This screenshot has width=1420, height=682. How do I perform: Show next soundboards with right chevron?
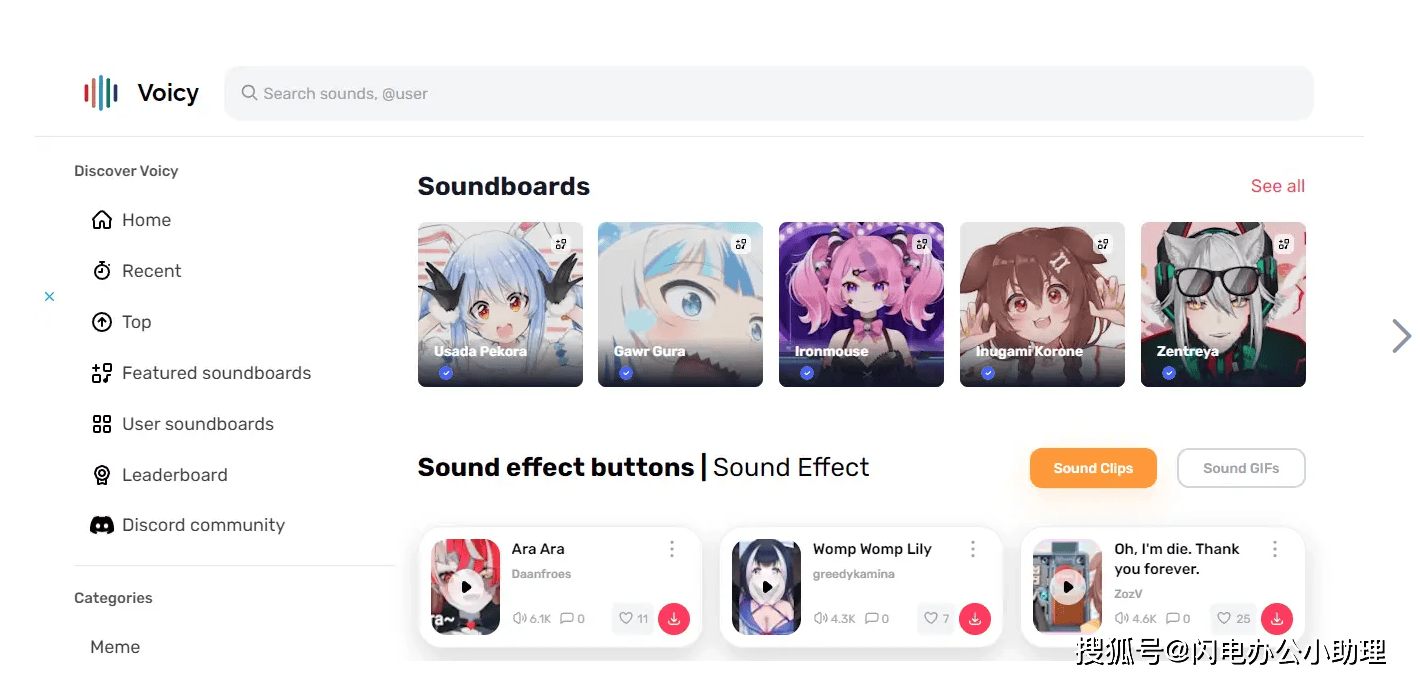click(x=1401, y=336)
